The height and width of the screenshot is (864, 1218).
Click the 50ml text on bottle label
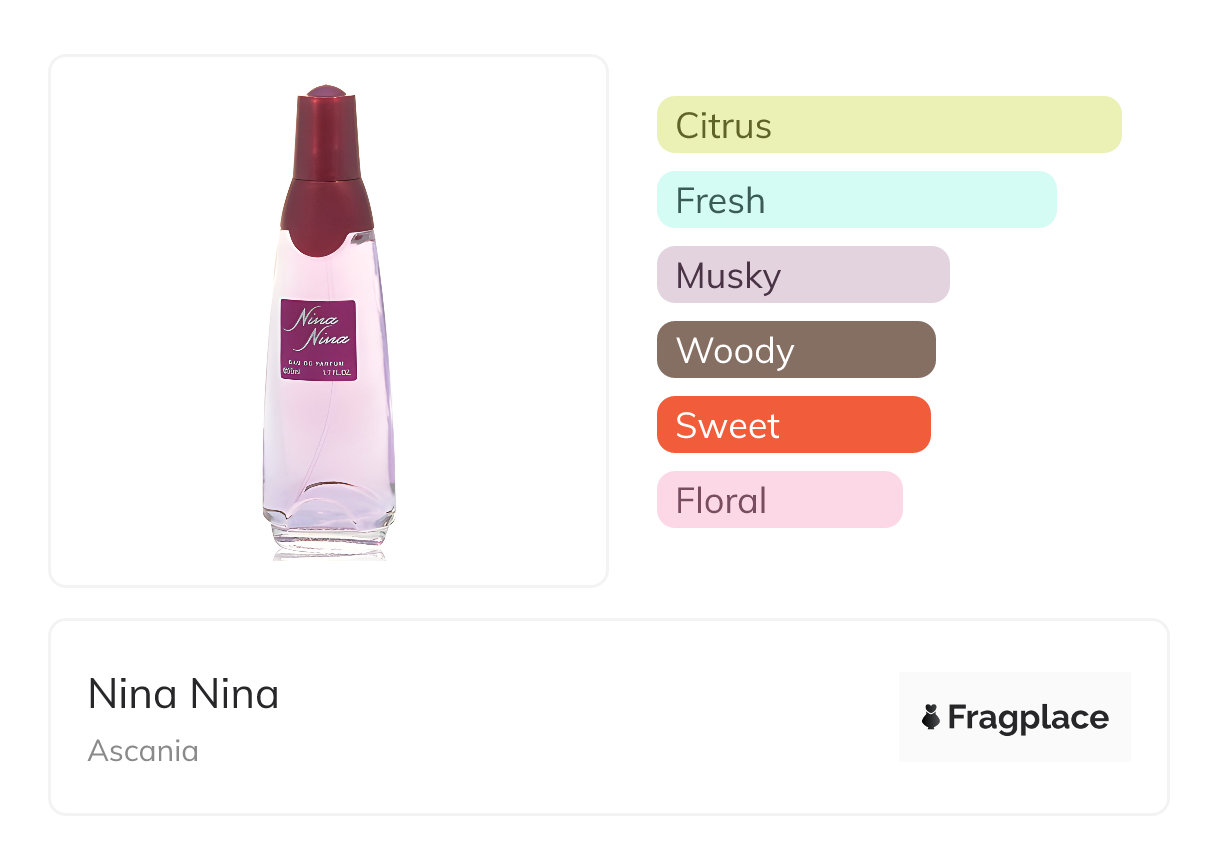pyautogui.click(x=293, y=372)
